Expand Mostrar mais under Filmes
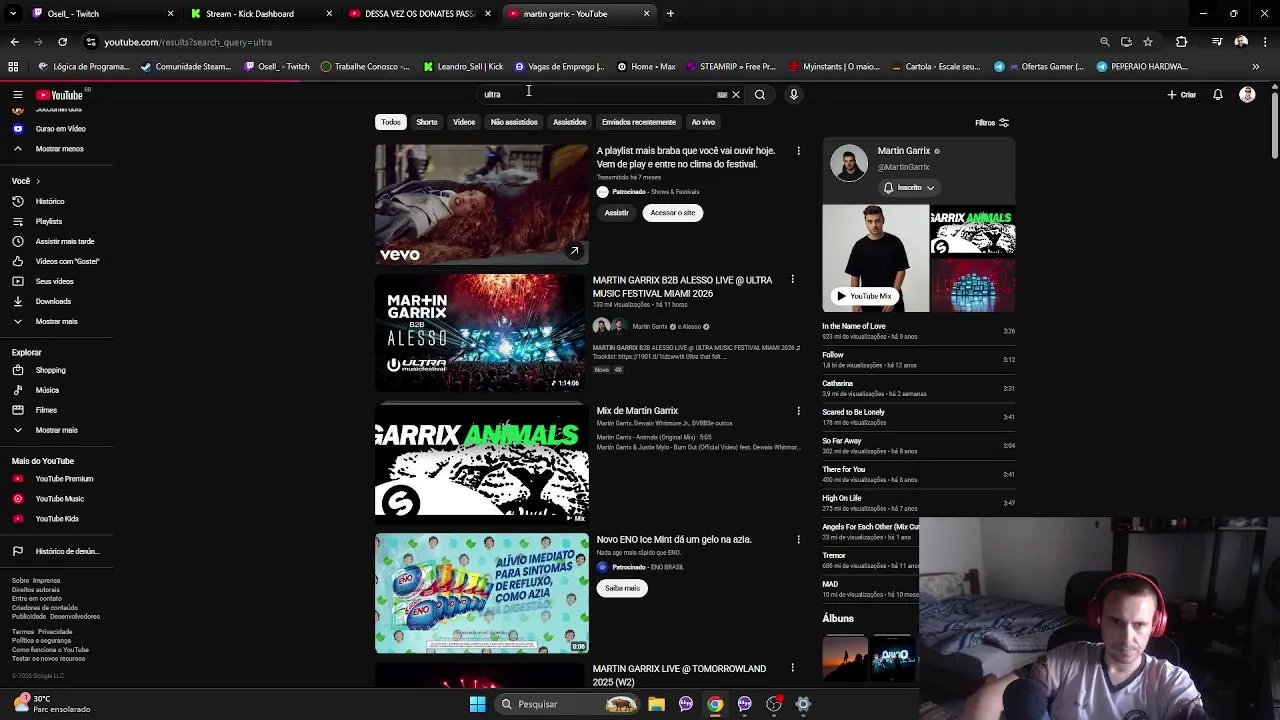The image size is (1280, 720). coord(57,430)
